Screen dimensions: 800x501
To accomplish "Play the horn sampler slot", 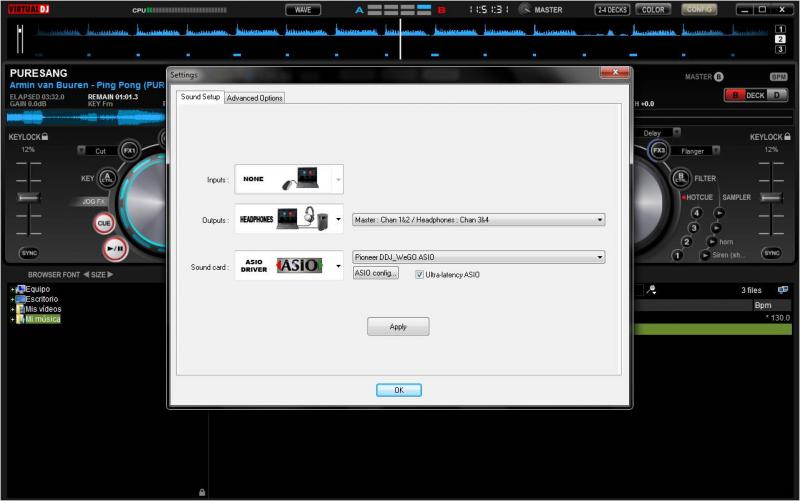I will click(712, 241).
